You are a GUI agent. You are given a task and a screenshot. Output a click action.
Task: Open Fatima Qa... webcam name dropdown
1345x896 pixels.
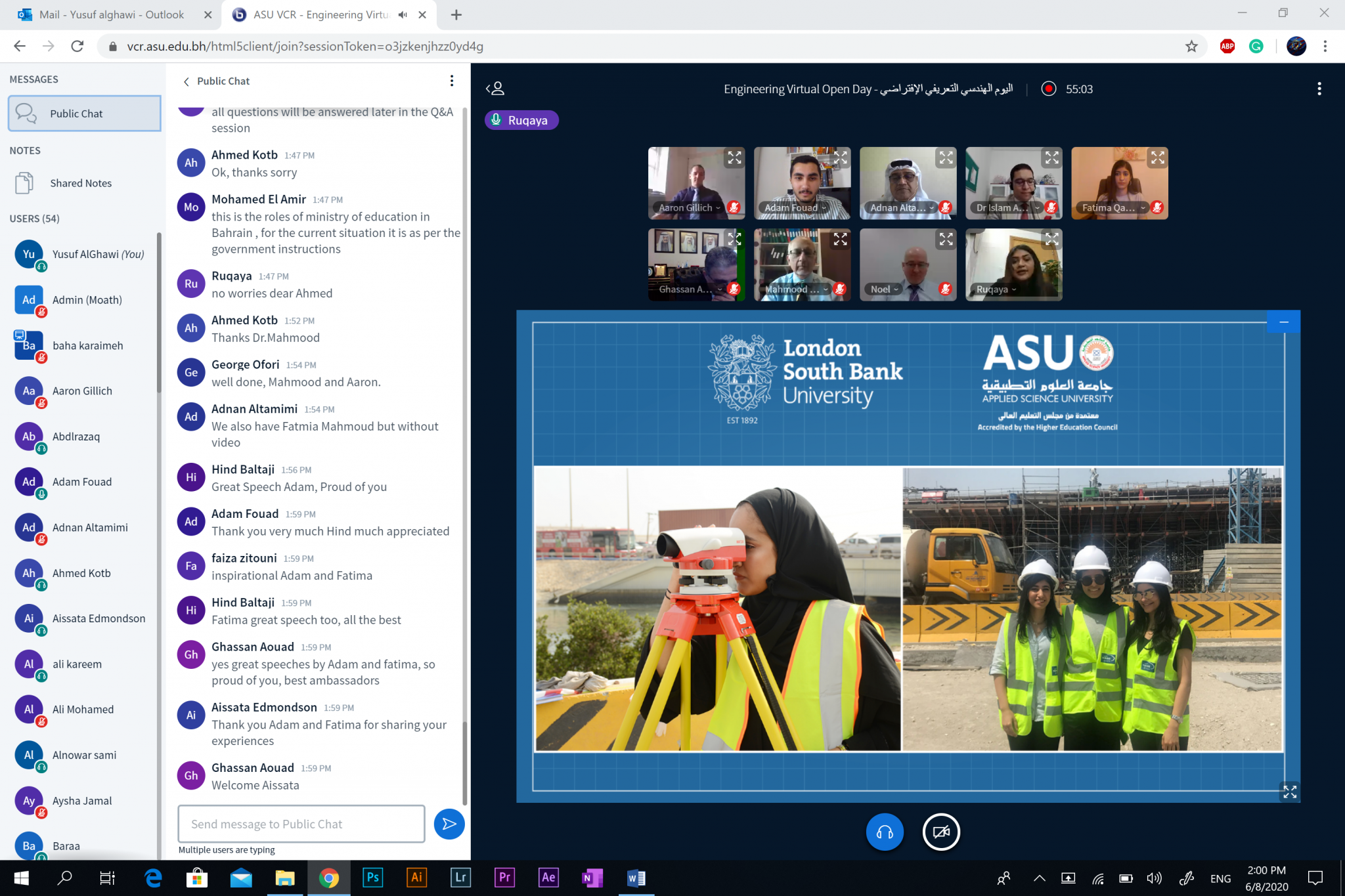click(1114, 207)
